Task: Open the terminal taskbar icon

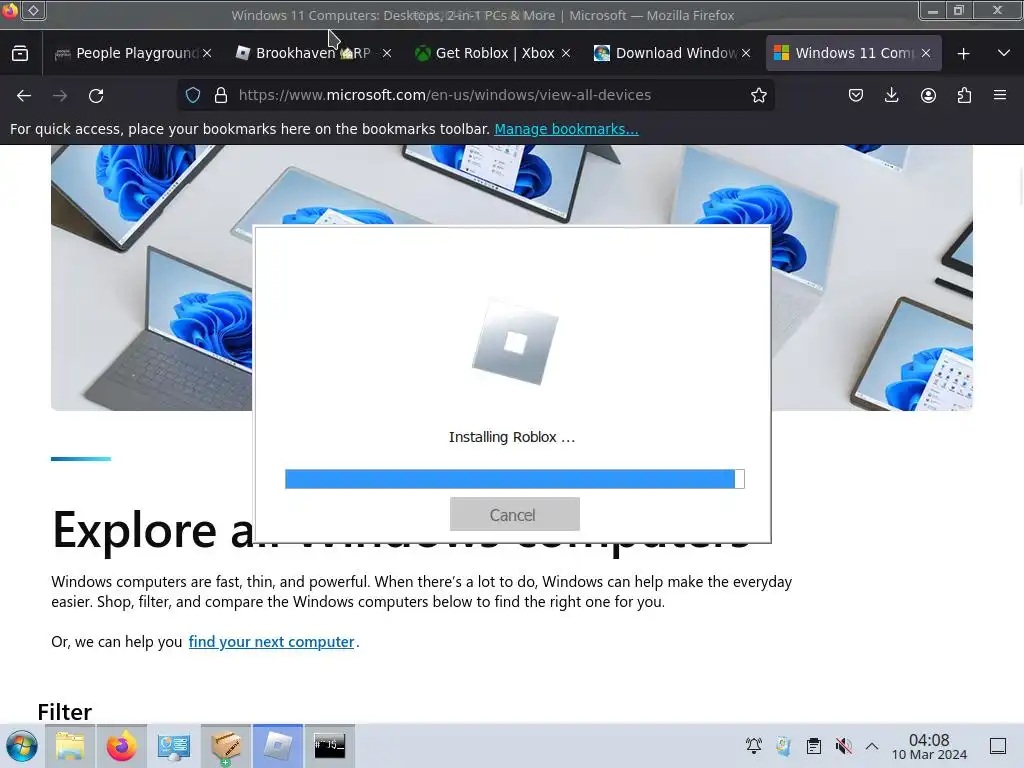Action: click(x=330, y=746)
